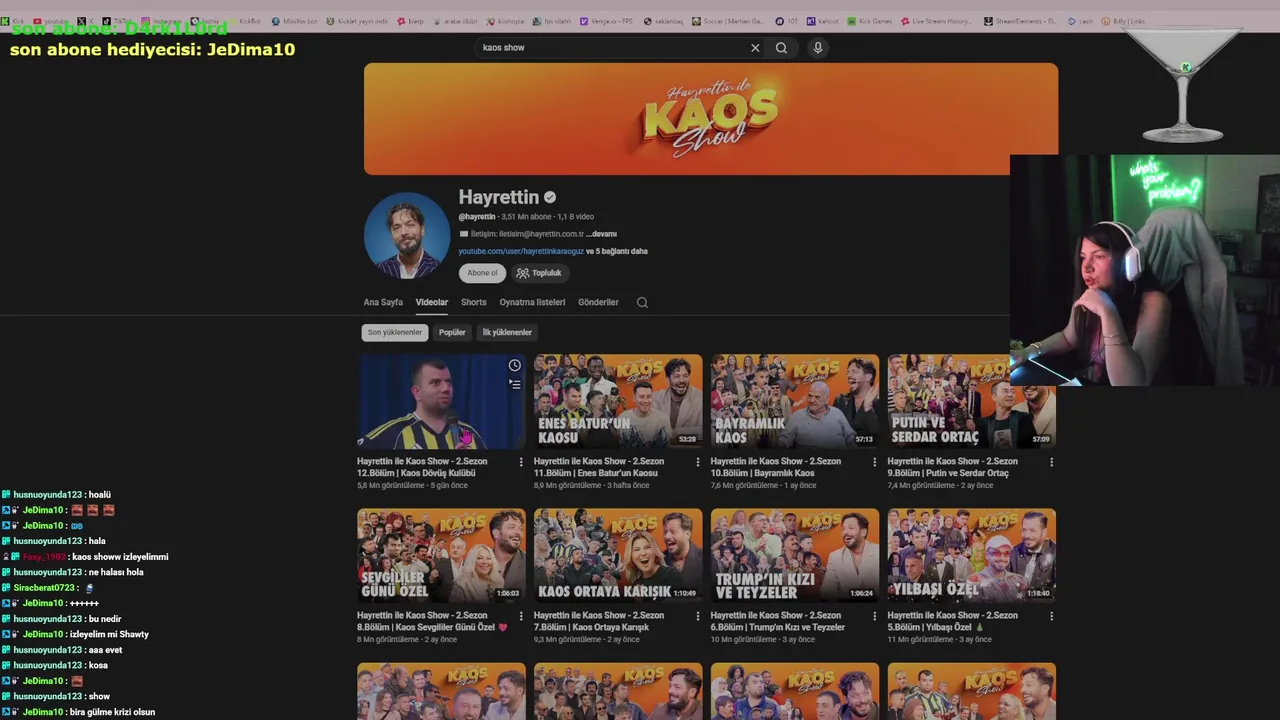Screen dimensions: 1280x720
Task: Add Kaos Dövüş Kulübü video to queue
Action: pos(514,384)
